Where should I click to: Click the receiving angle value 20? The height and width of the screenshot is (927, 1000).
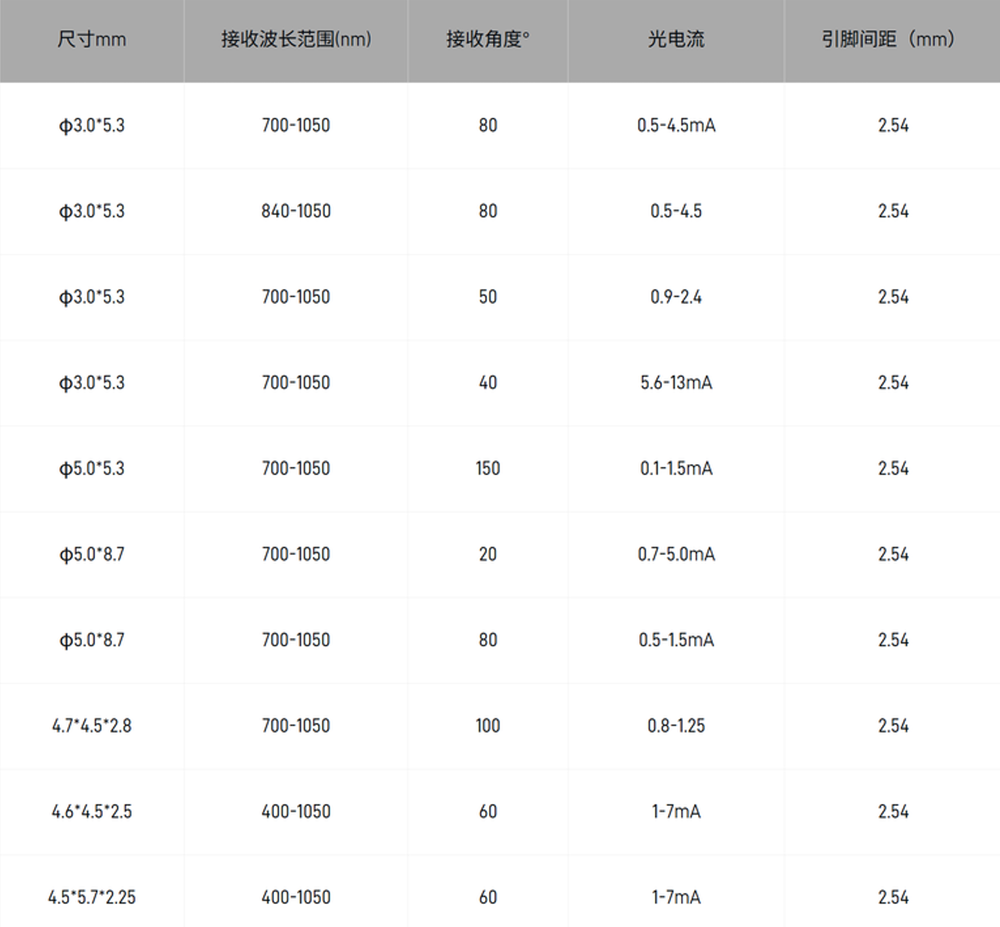click(487, 554)
